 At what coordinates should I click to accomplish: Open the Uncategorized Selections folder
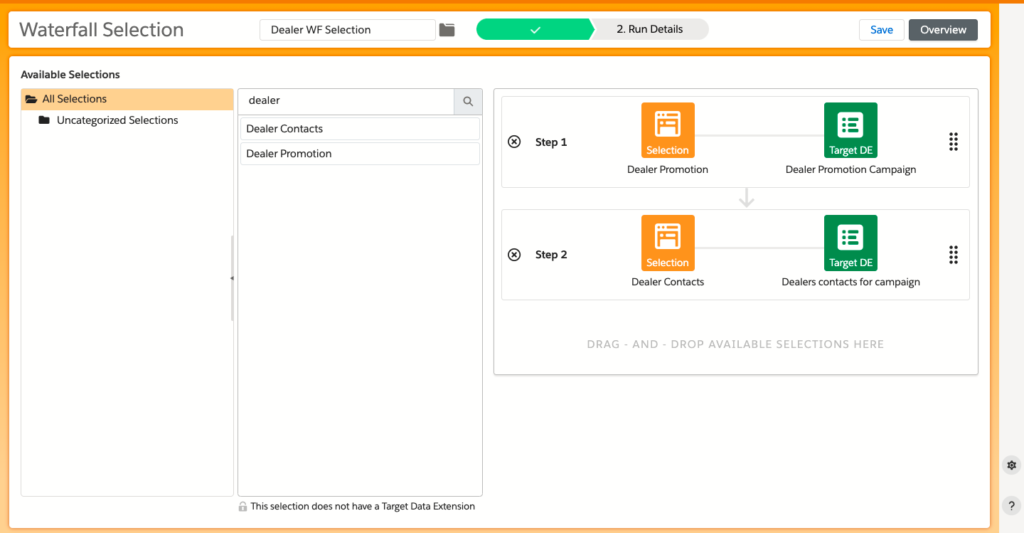(116, 120)
